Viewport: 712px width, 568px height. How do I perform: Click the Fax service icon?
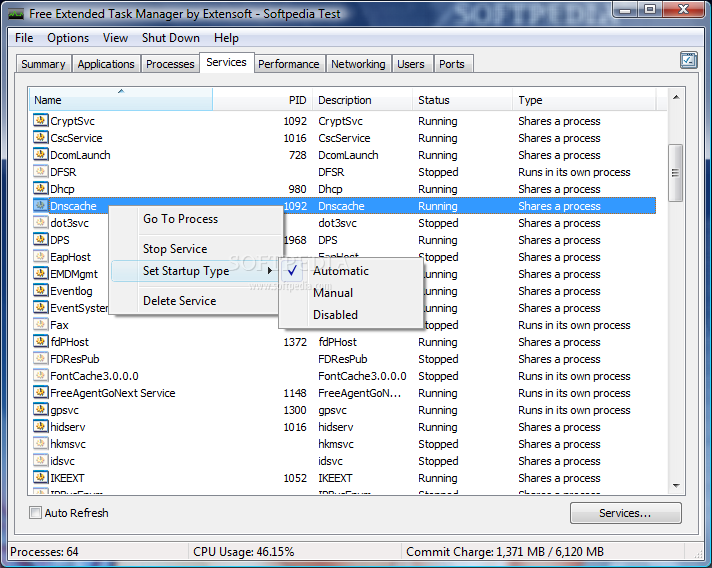click(x=40, y=325)
